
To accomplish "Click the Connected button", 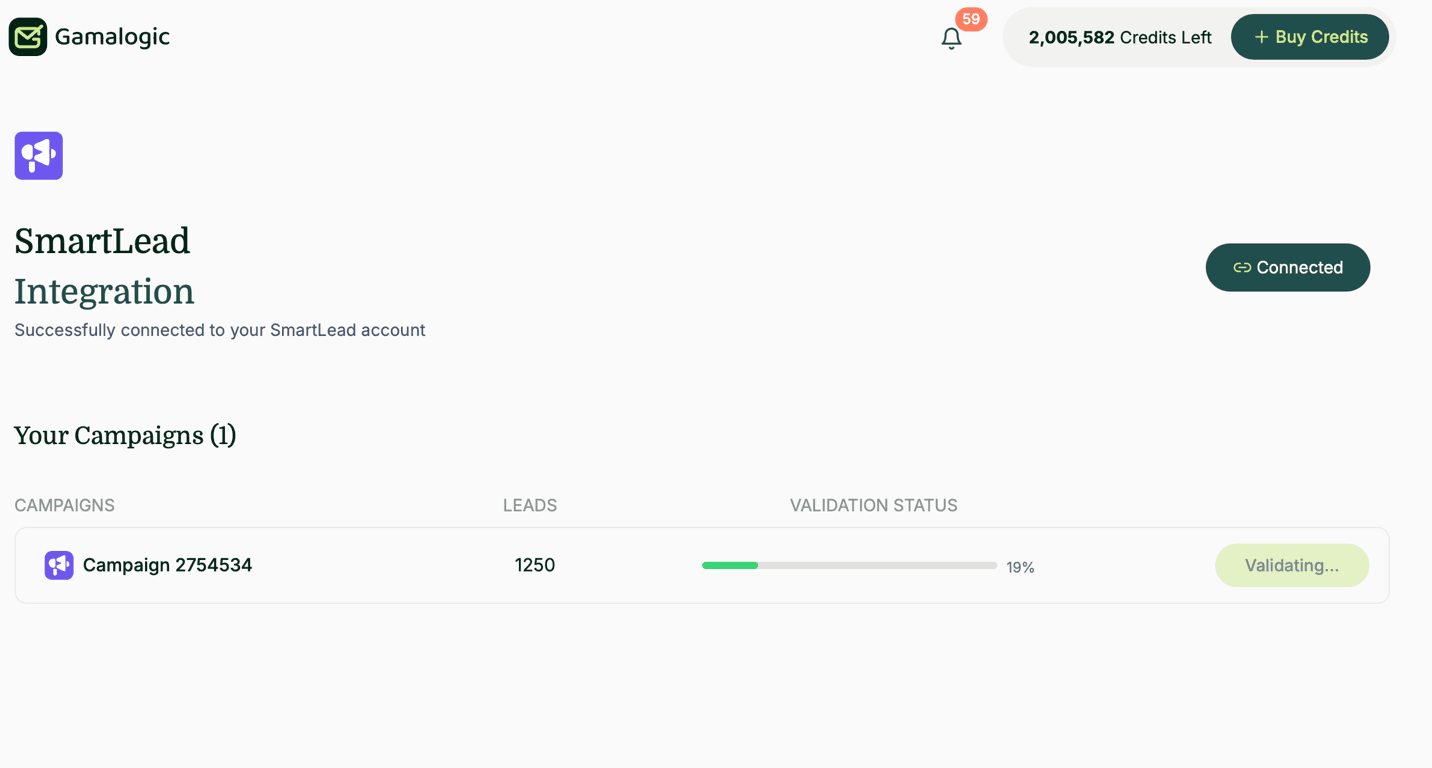I will point(1287,267).
